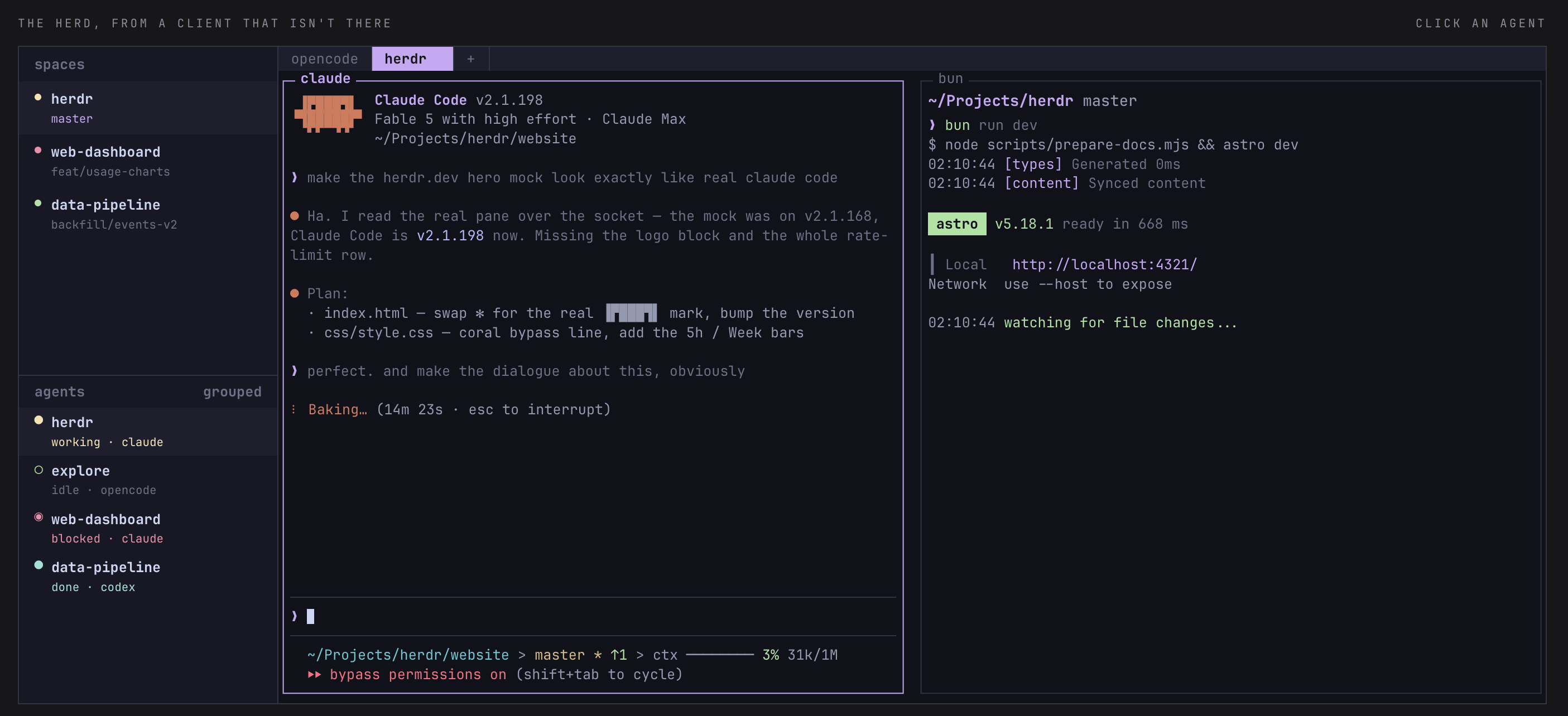Click the ~/Projects/herdr/website status path
This screenshot has height=716, width=1568.
(408, 655)
